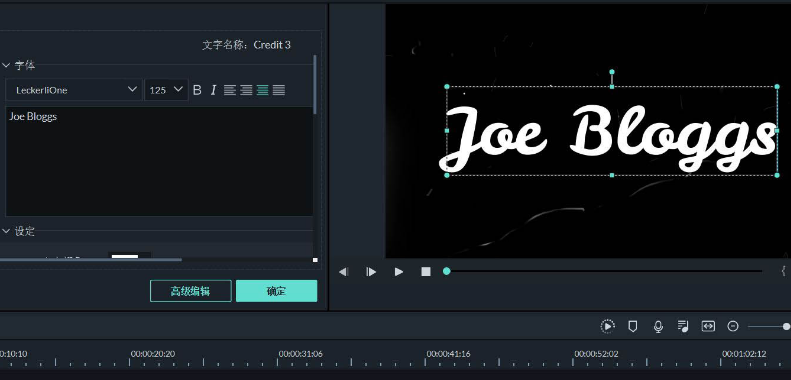The width and height of the screenshot is (791, 380).
Task: Toggle bold text formatting
Action: (197, 90)
